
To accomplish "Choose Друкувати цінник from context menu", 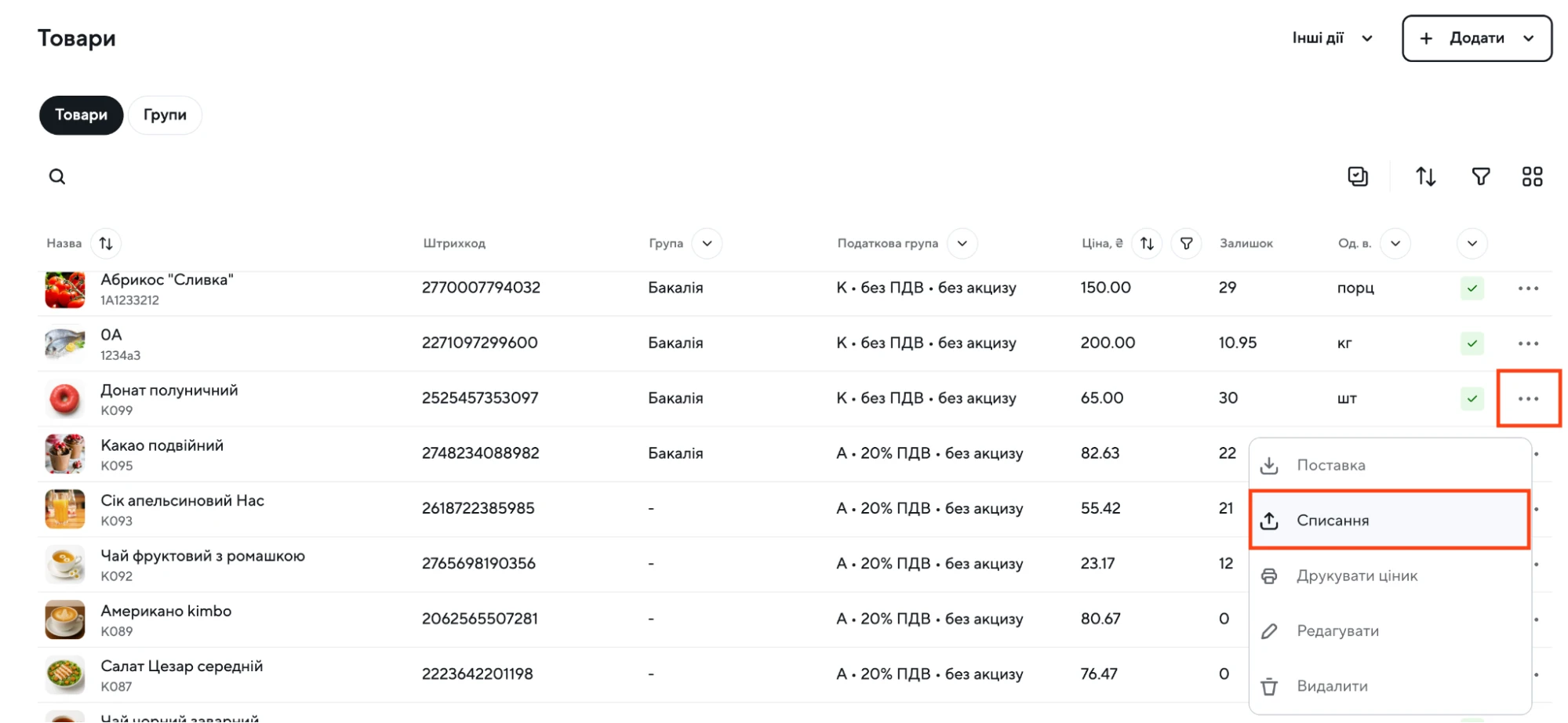I will (1390, 576).
